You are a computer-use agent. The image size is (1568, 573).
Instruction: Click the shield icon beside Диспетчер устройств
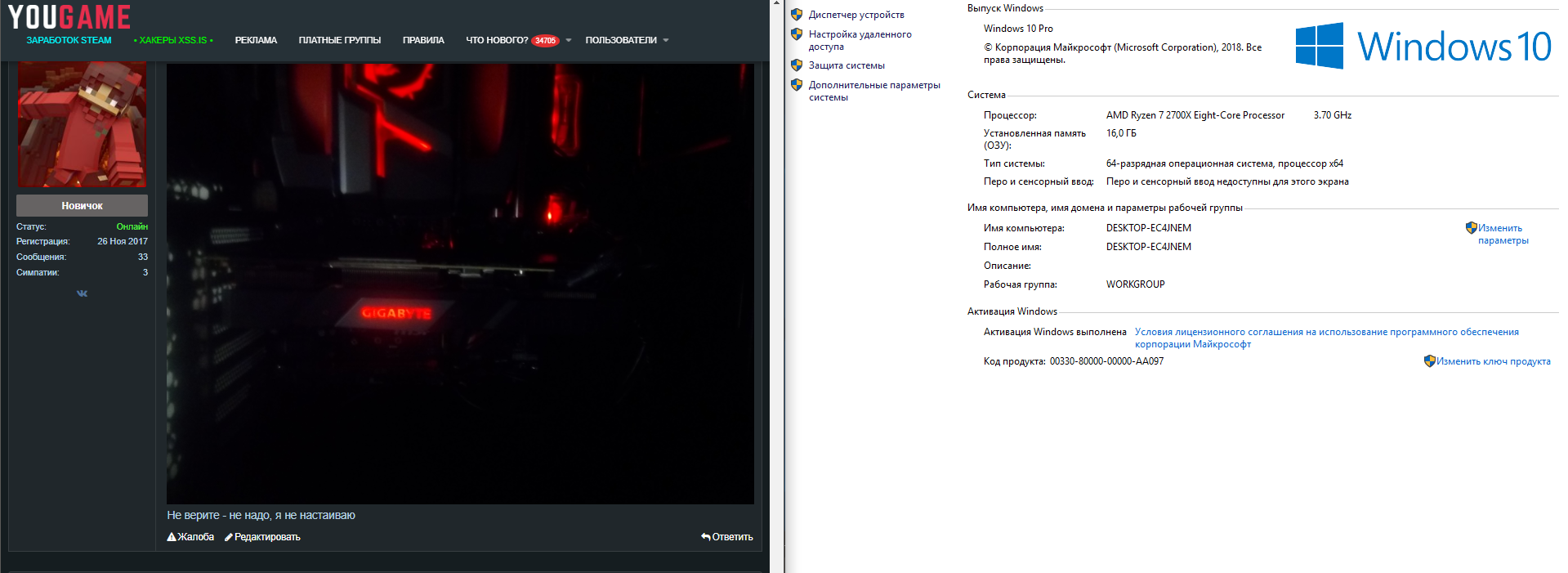point(797,15)
